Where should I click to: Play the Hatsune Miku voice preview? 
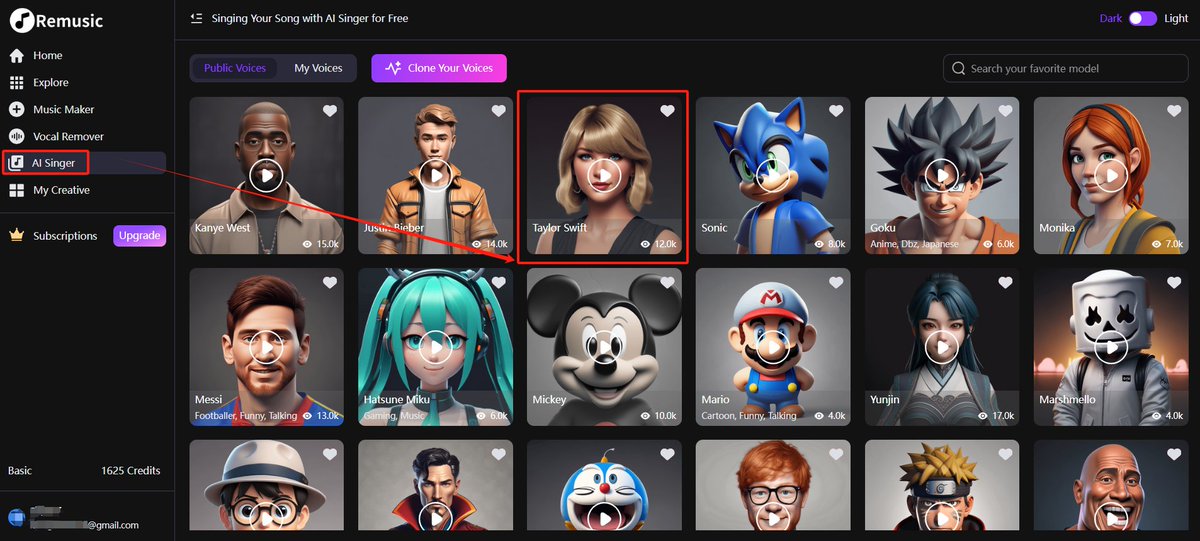435,346
